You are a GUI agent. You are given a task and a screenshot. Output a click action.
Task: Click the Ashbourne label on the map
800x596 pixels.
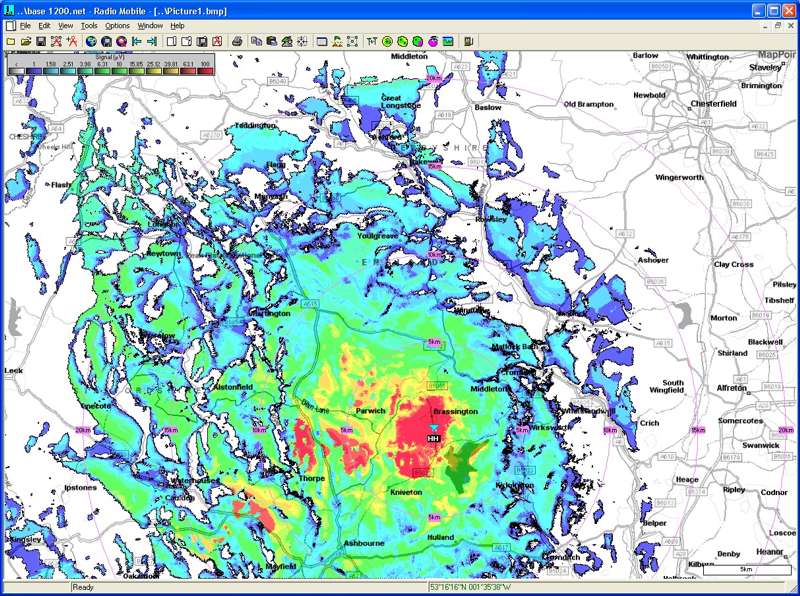364,543
